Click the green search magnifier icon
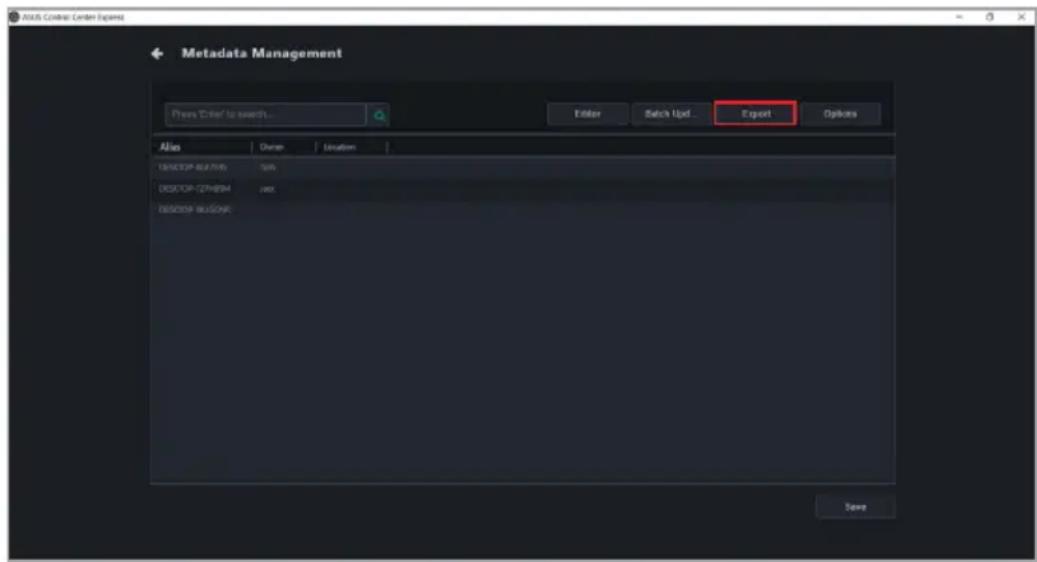Viewport: 1037px width, 562px height. pos(379,115)
